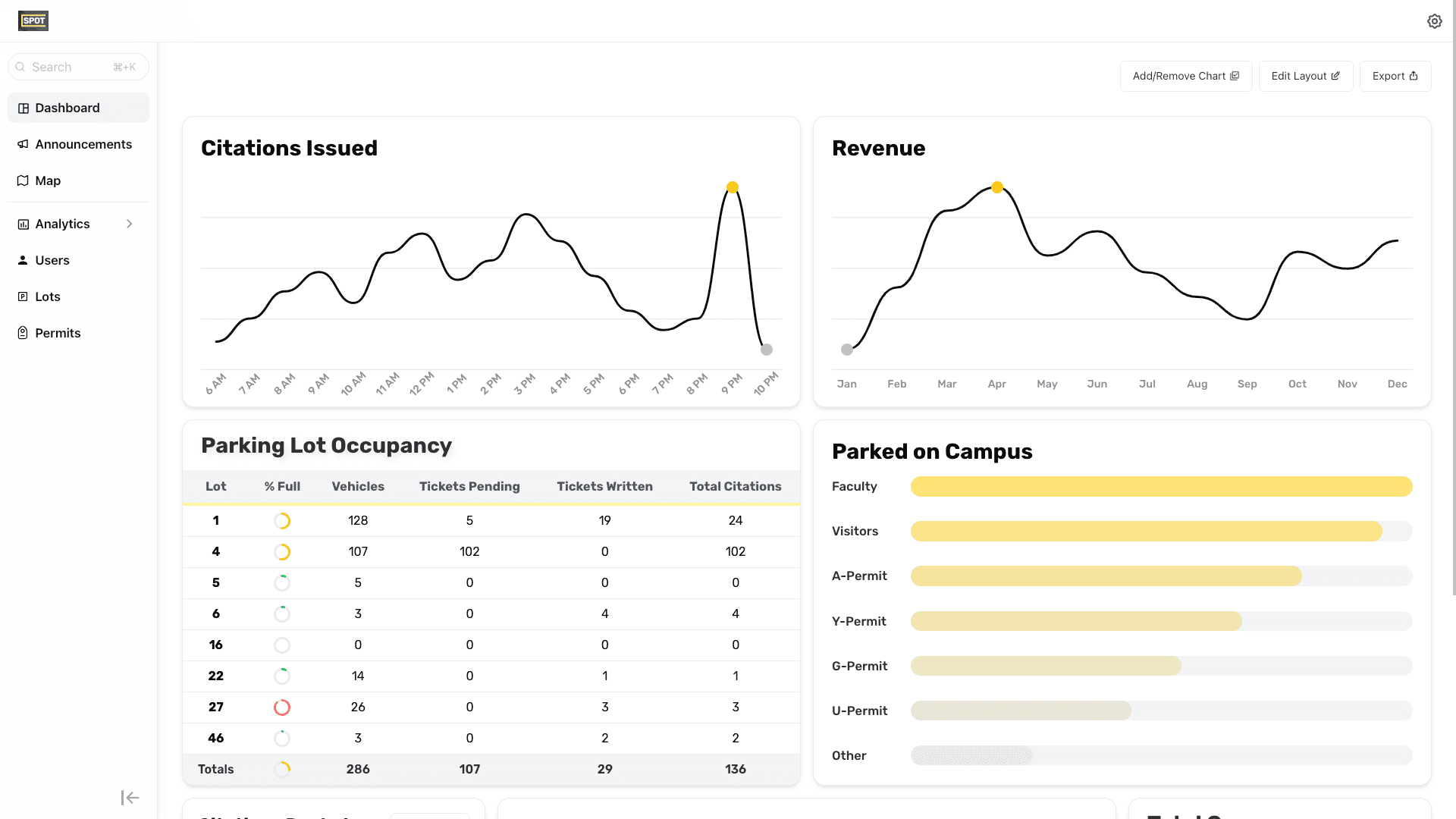1456x819 pixels.
Task: Click the Export button
Action: tap(1395, 76)
